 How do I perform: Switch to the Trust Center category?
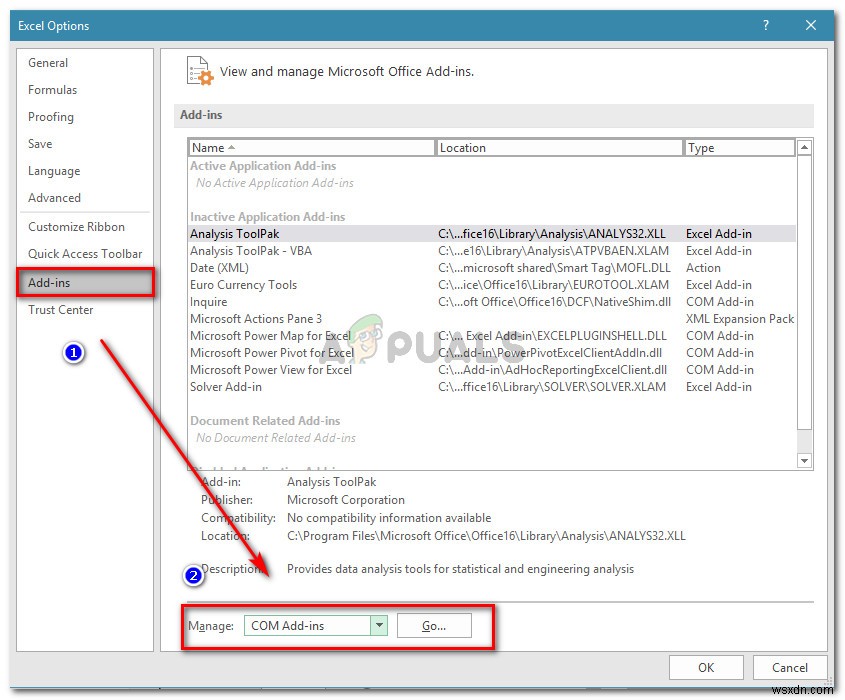coord(60,310)
